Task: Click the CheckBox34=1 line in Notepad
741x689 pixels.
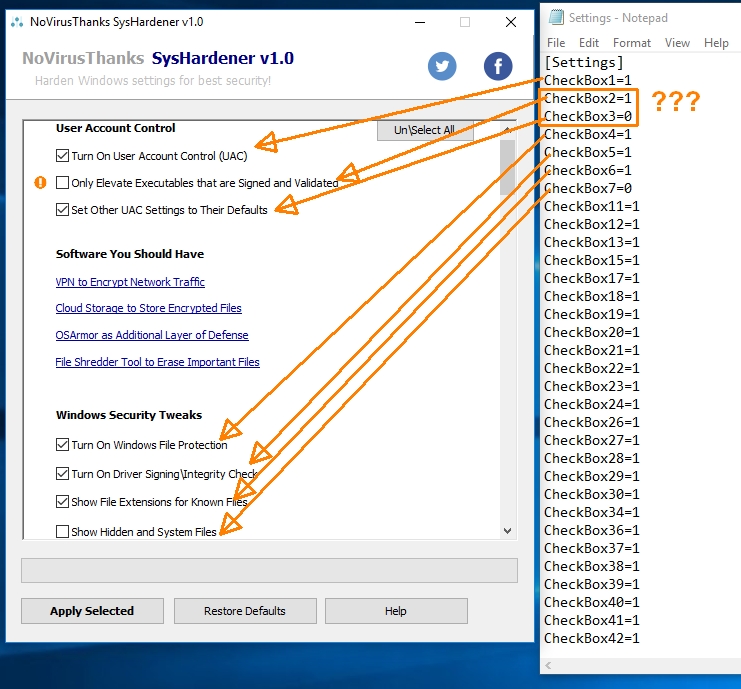Action: coord(592,512)
